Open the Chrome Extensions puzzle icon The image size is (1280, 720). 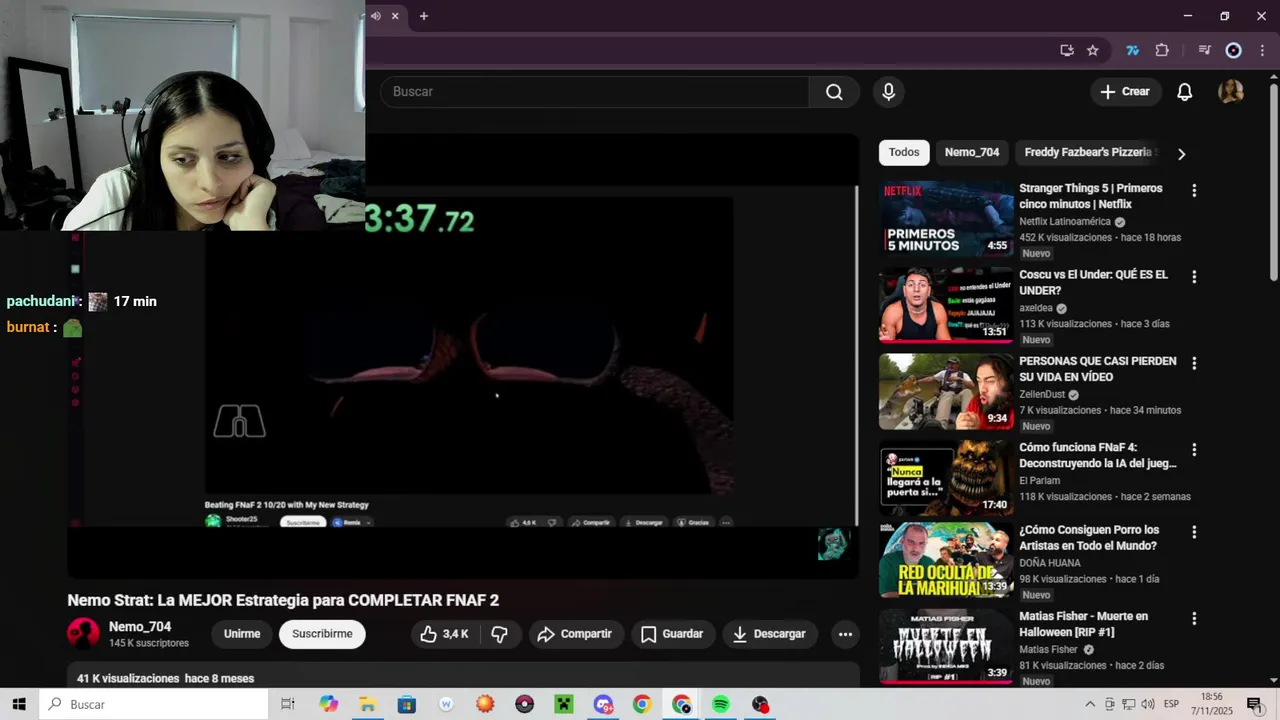click(x=1162, y=50)
